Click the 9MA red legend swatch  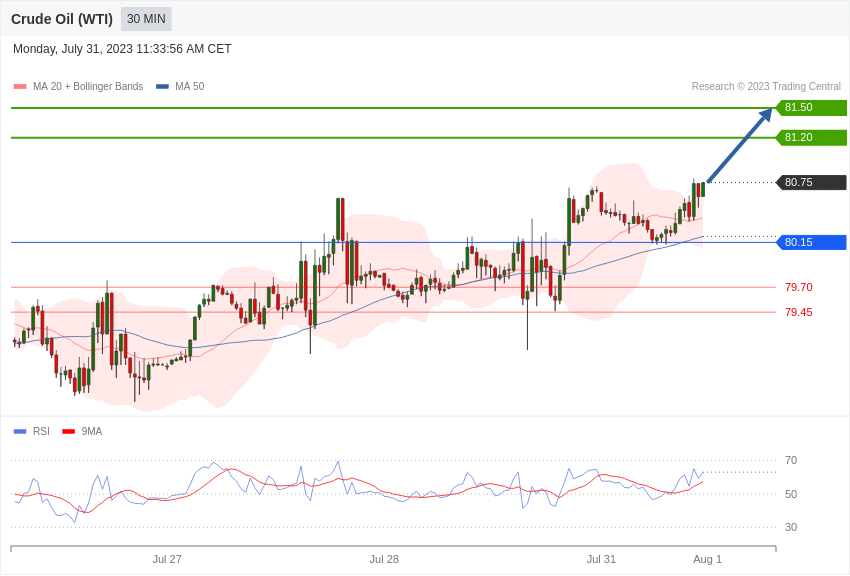coord(68,432)
